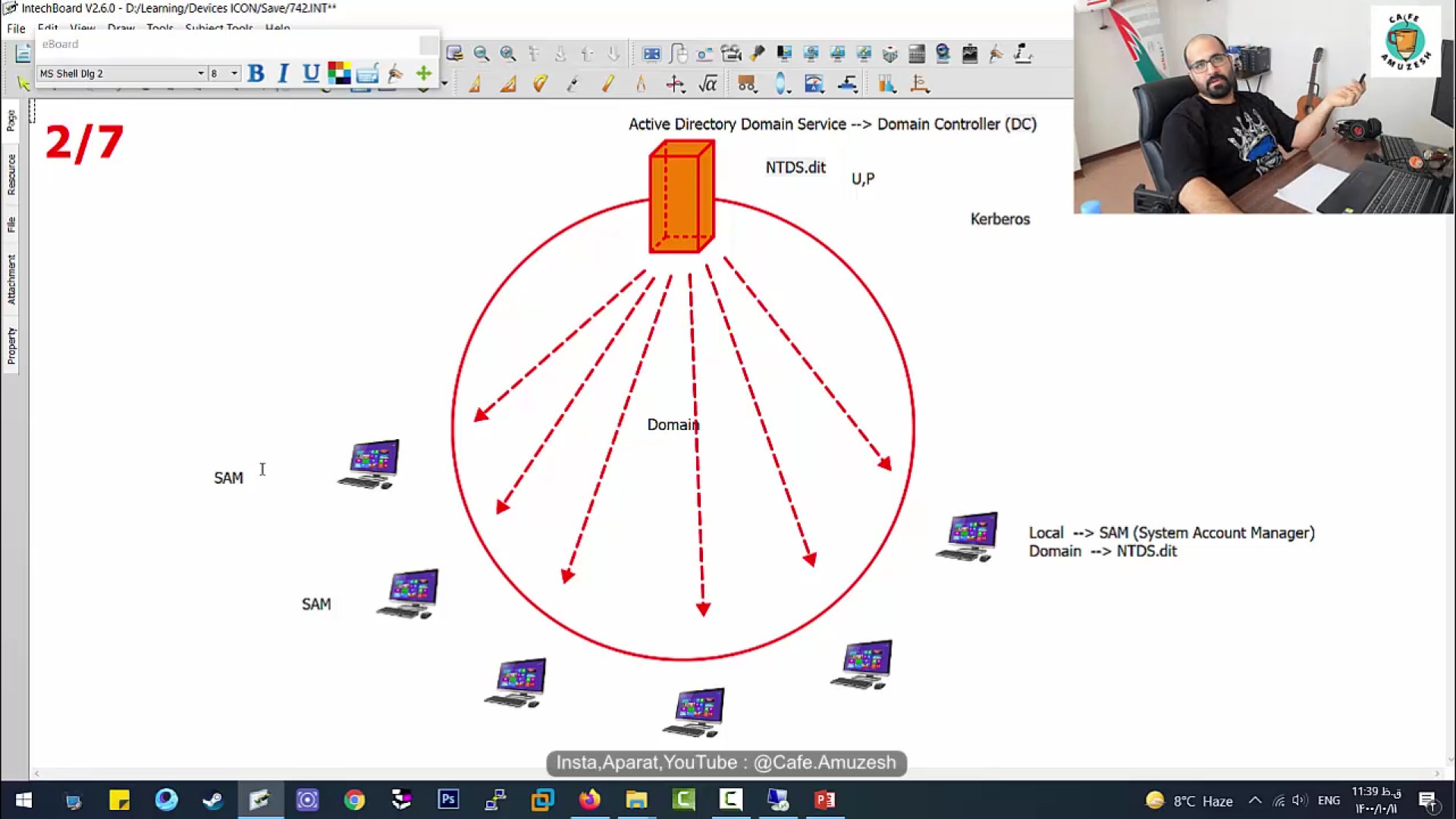Open Google Chrome from taskbar
This screenshot has height=819, width=1456.
354,800
